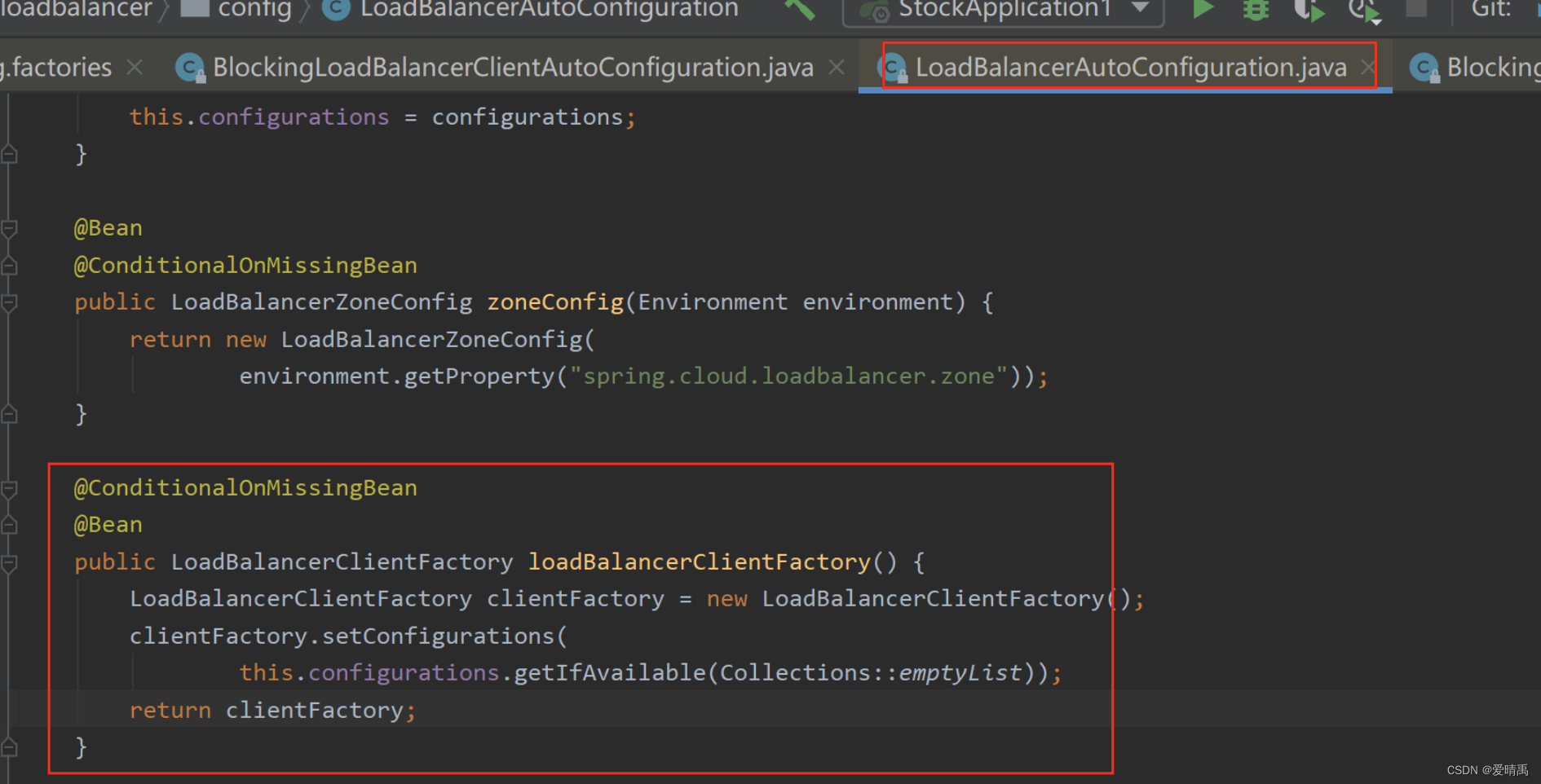The width and height of the screenshot is (1541, 784).
Task: Collapse the loadBalancerClientFactory method fold marker
Action: tap(11, 562)
